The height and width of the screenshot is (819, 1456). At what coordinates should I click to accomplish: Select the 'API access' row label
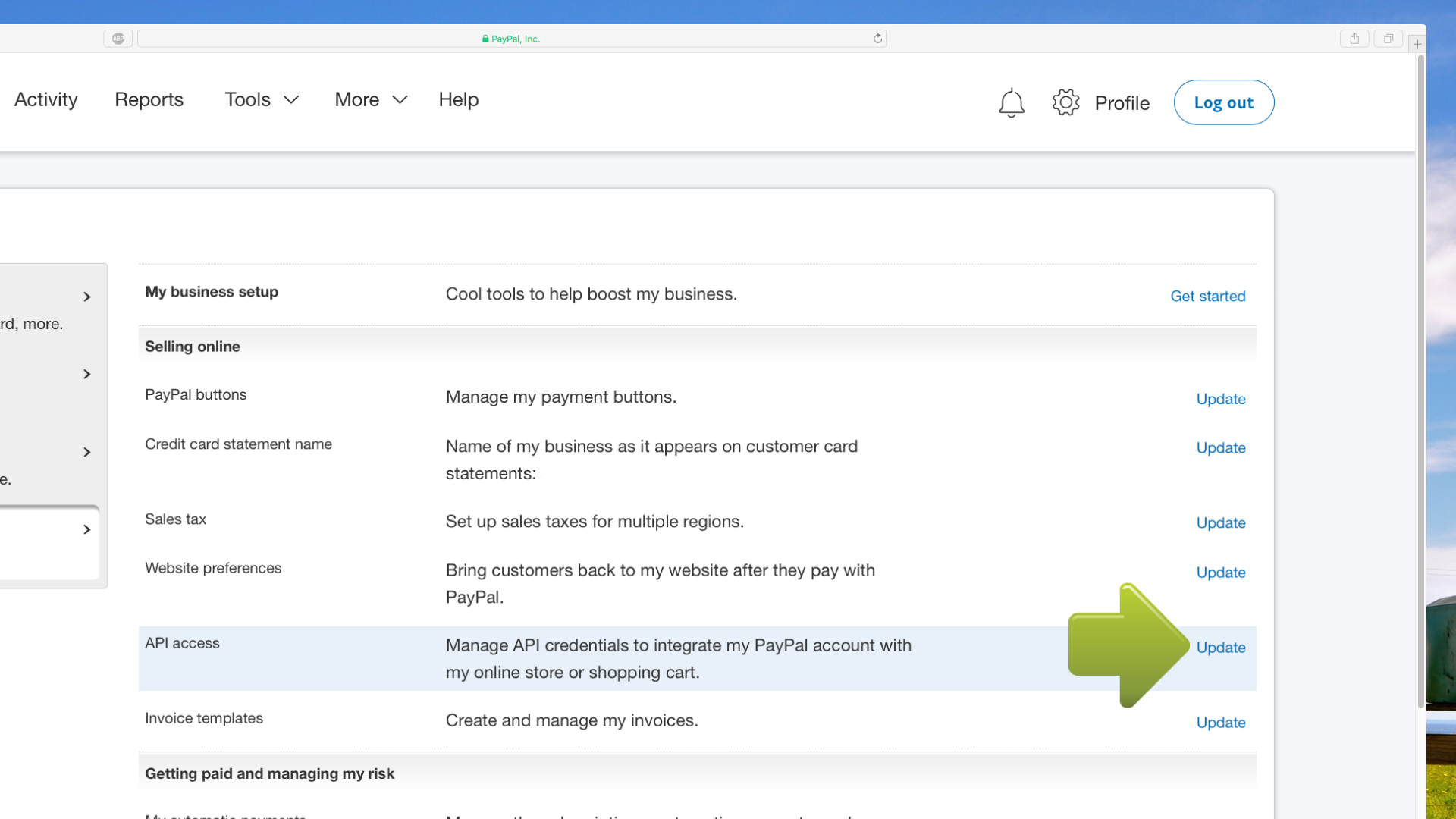tap(182, 643)
